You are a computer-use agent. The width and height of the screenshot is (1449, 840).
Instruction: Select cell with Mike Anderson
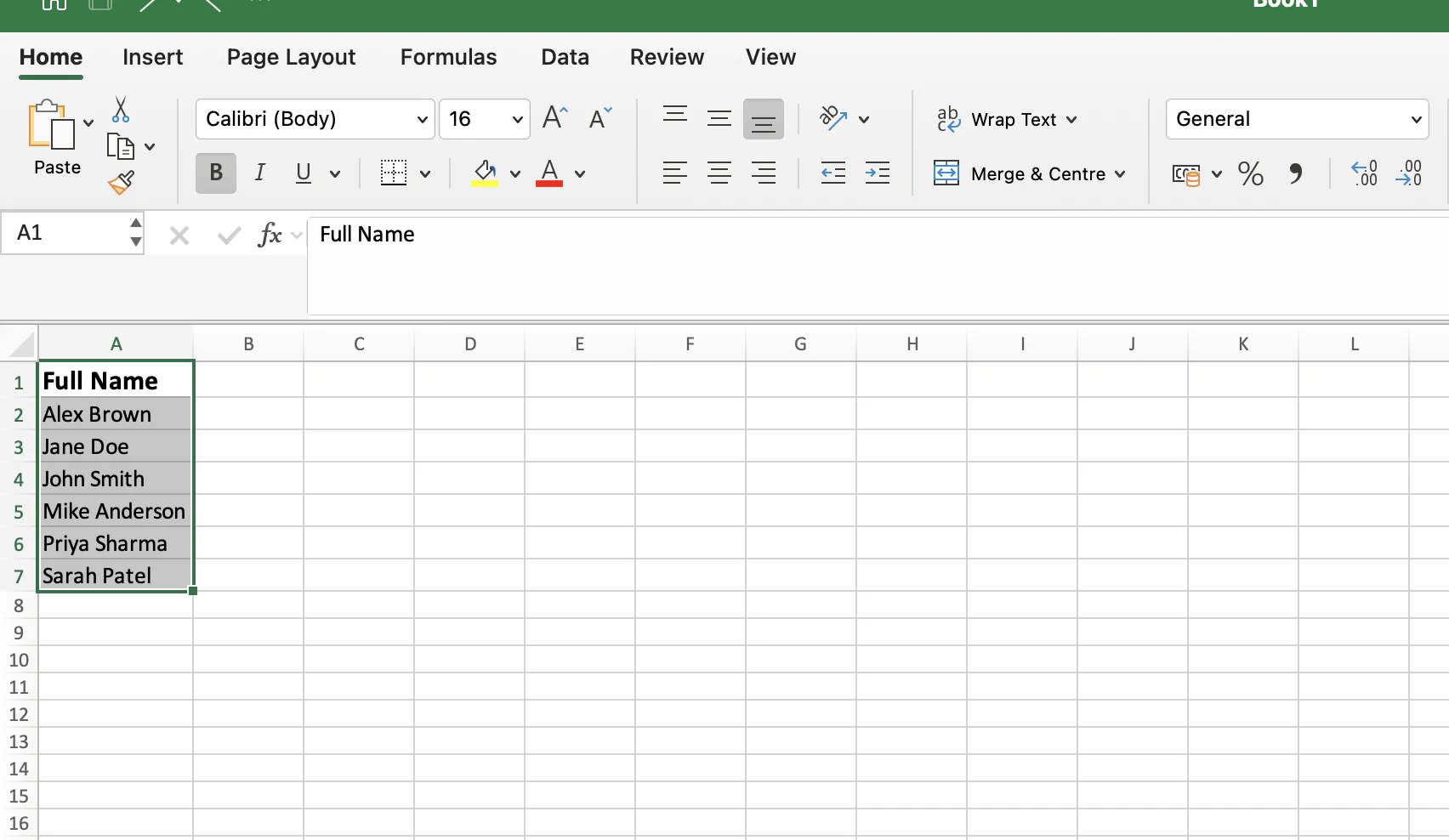(116, 511)
